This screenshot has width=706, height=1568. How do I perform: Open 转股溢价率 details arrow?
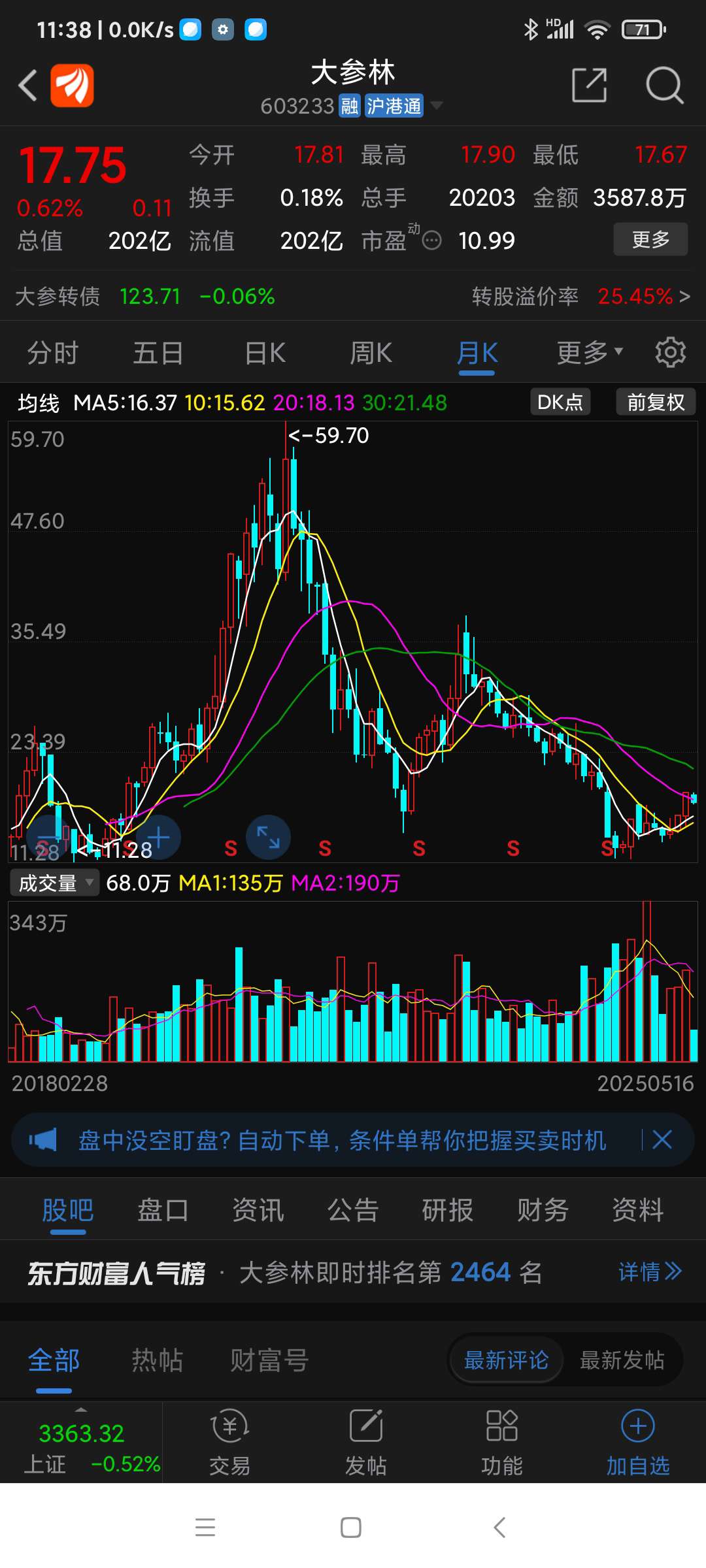click(684, 297)
